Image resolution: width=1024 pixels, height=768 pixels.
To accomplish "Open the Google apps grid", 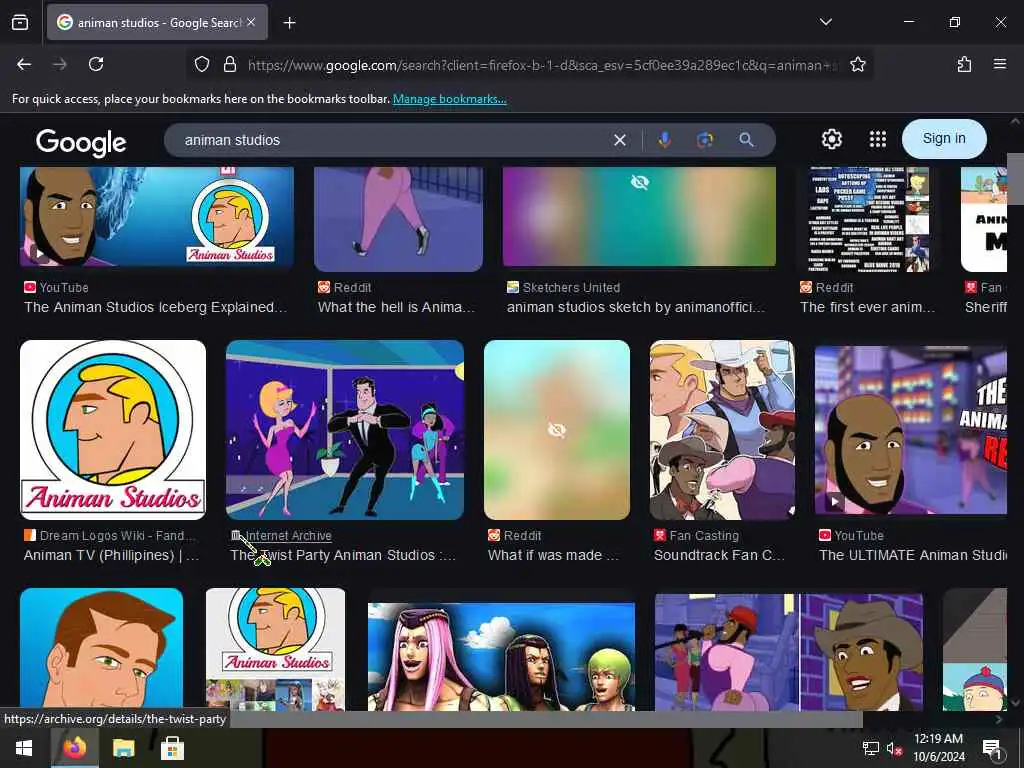I will pyautogui.click(x=878, y=139).
